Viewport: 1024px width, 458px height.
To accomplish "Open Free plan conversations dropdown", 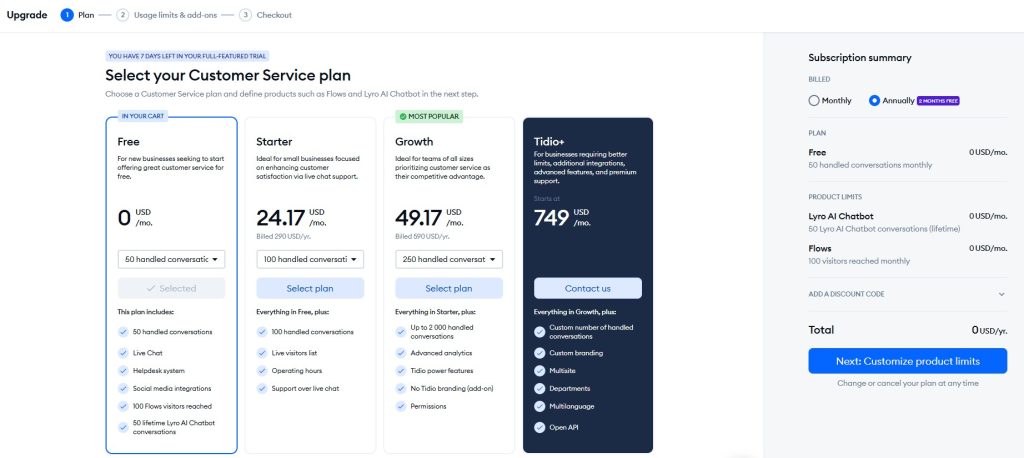I will tap(171, 259).
